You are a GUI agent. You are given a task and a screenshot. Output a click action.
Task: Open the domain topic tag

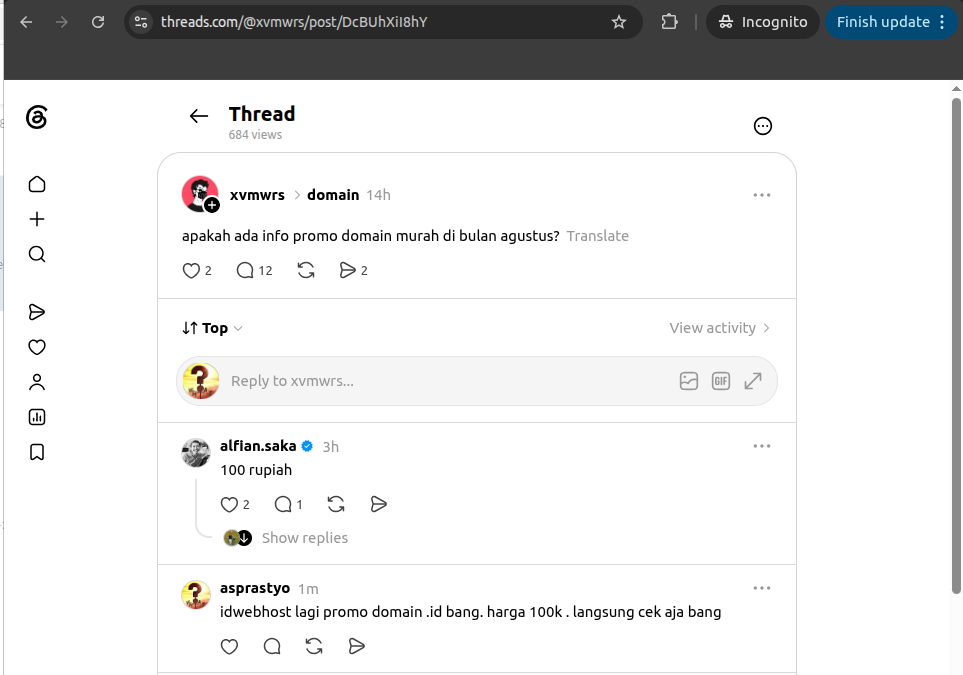333,195
